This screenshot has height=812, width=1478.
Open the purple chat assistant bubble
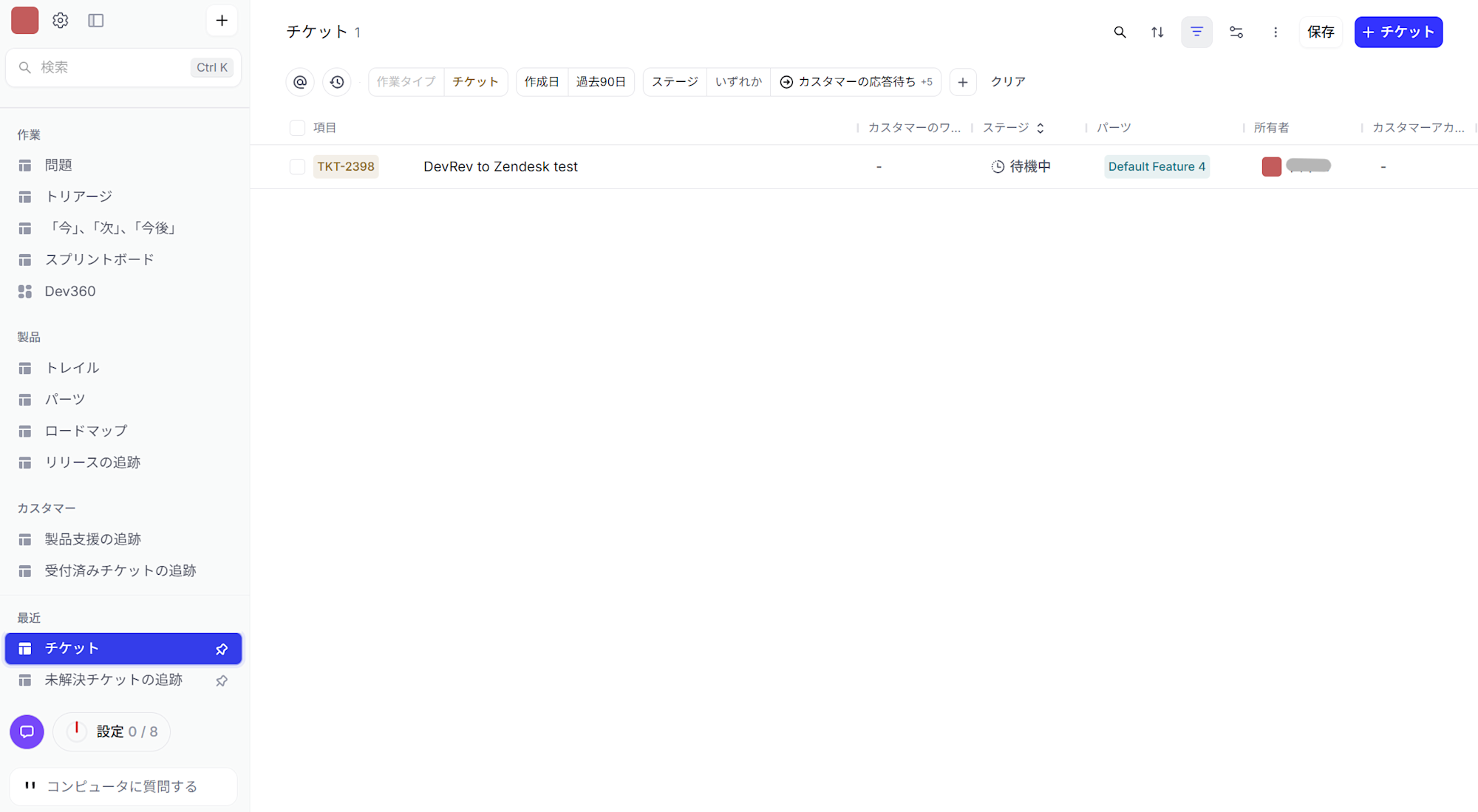tap(27, 731)
